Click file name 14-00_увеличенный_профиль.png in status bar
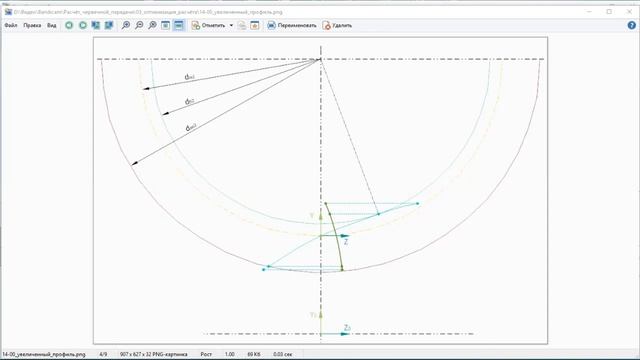The height and width of the screenshot is (360, 640). click(44, 354)
